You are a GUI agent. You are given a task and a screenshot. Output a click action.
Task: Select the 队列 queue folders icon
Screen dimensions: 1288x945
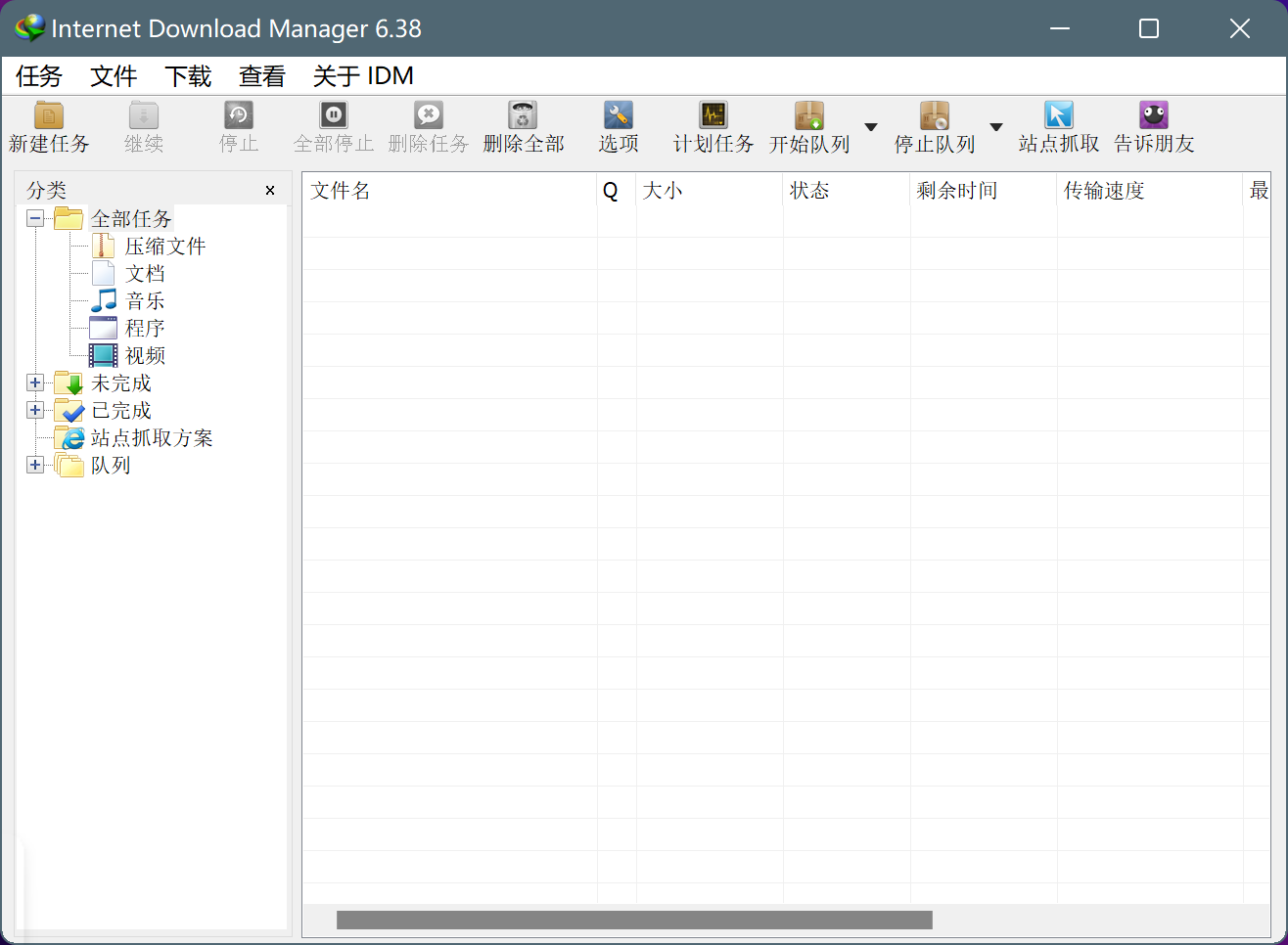[x=69, y=465]
